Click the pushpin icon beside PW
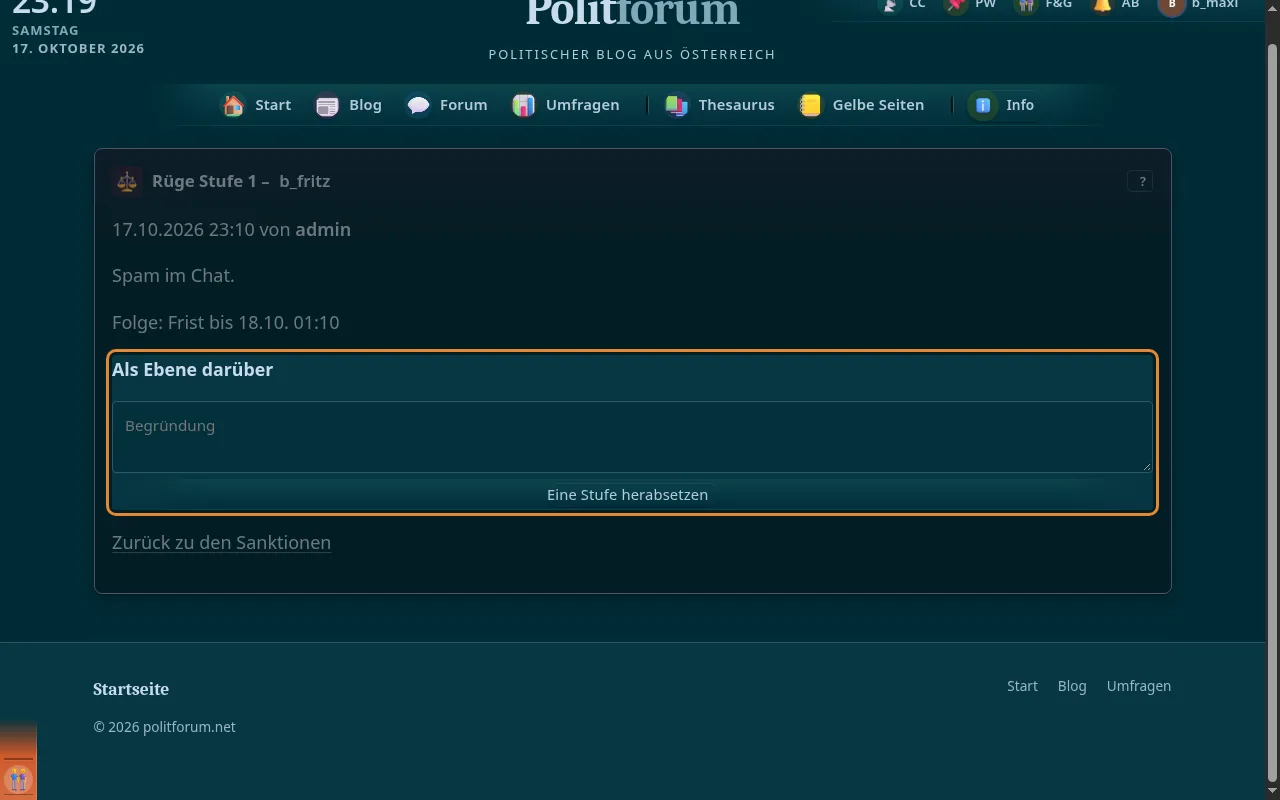The width and height of the screenshot is (1280, 800). (956, 5)
